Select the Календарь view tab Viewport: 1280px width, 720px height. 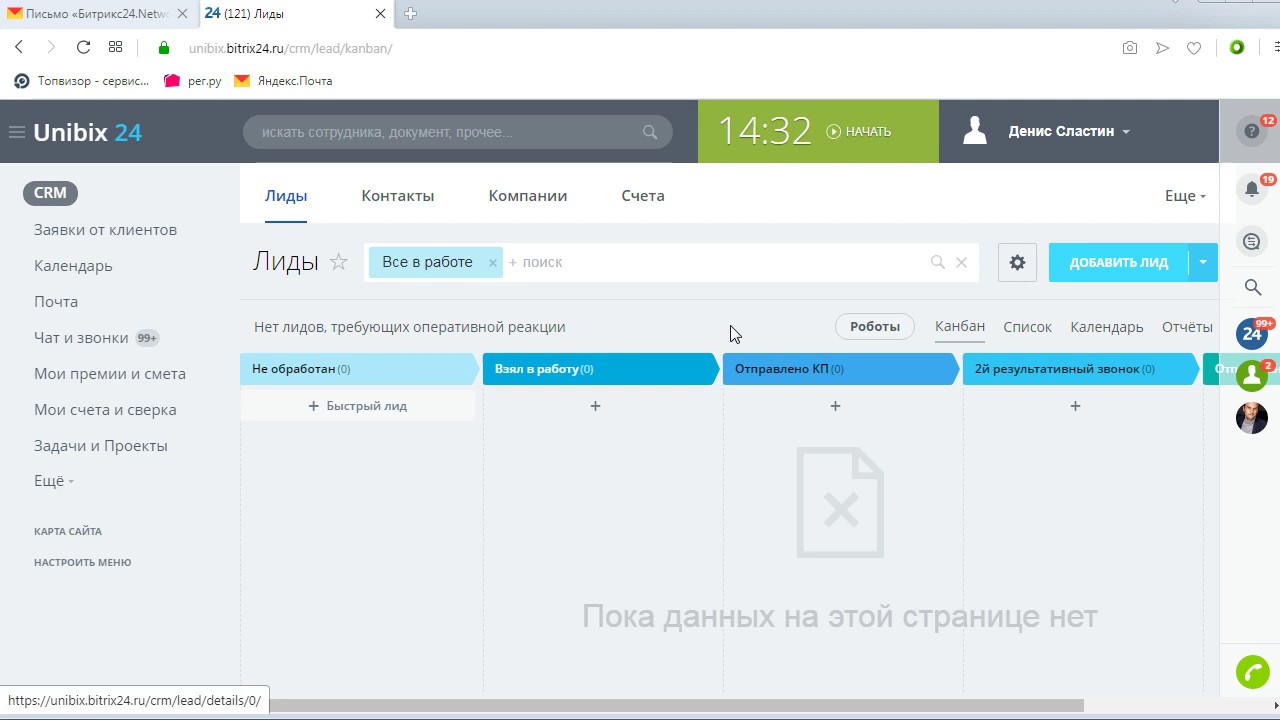(x=1107, y=327)
